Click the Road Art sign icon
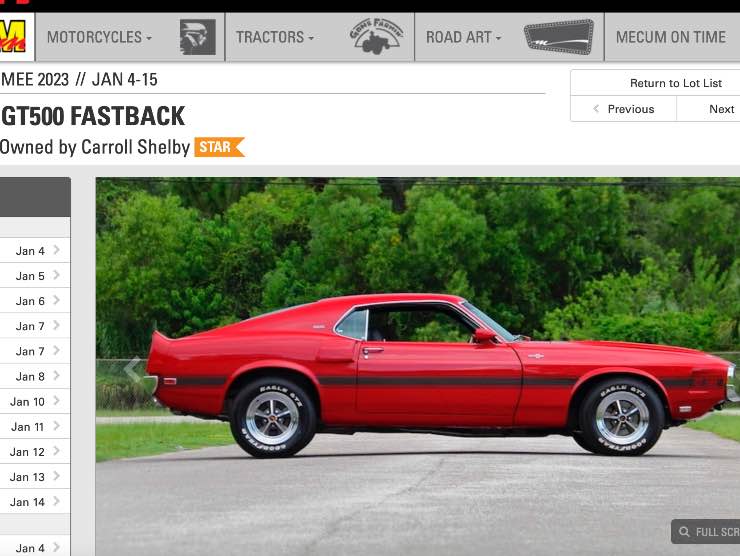This screenshot has width=740, height=556. tap(559, 37)
